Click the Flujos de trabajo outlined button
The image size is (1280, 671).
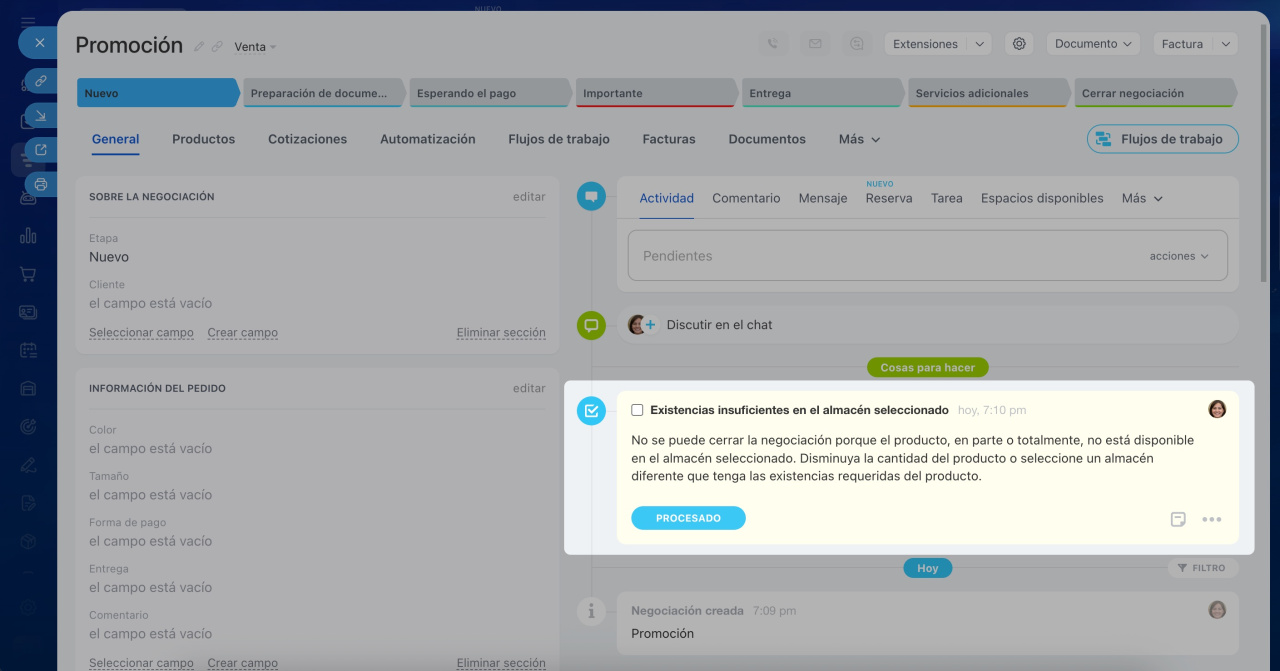1162,139
